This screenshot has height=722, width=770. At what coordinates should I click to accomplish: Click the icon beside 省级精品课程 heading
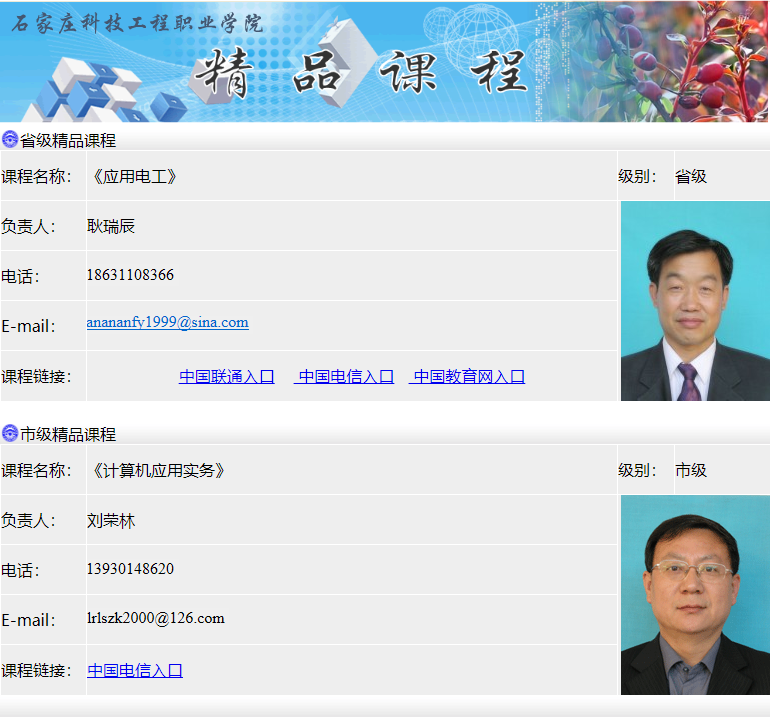pos(10,139)
